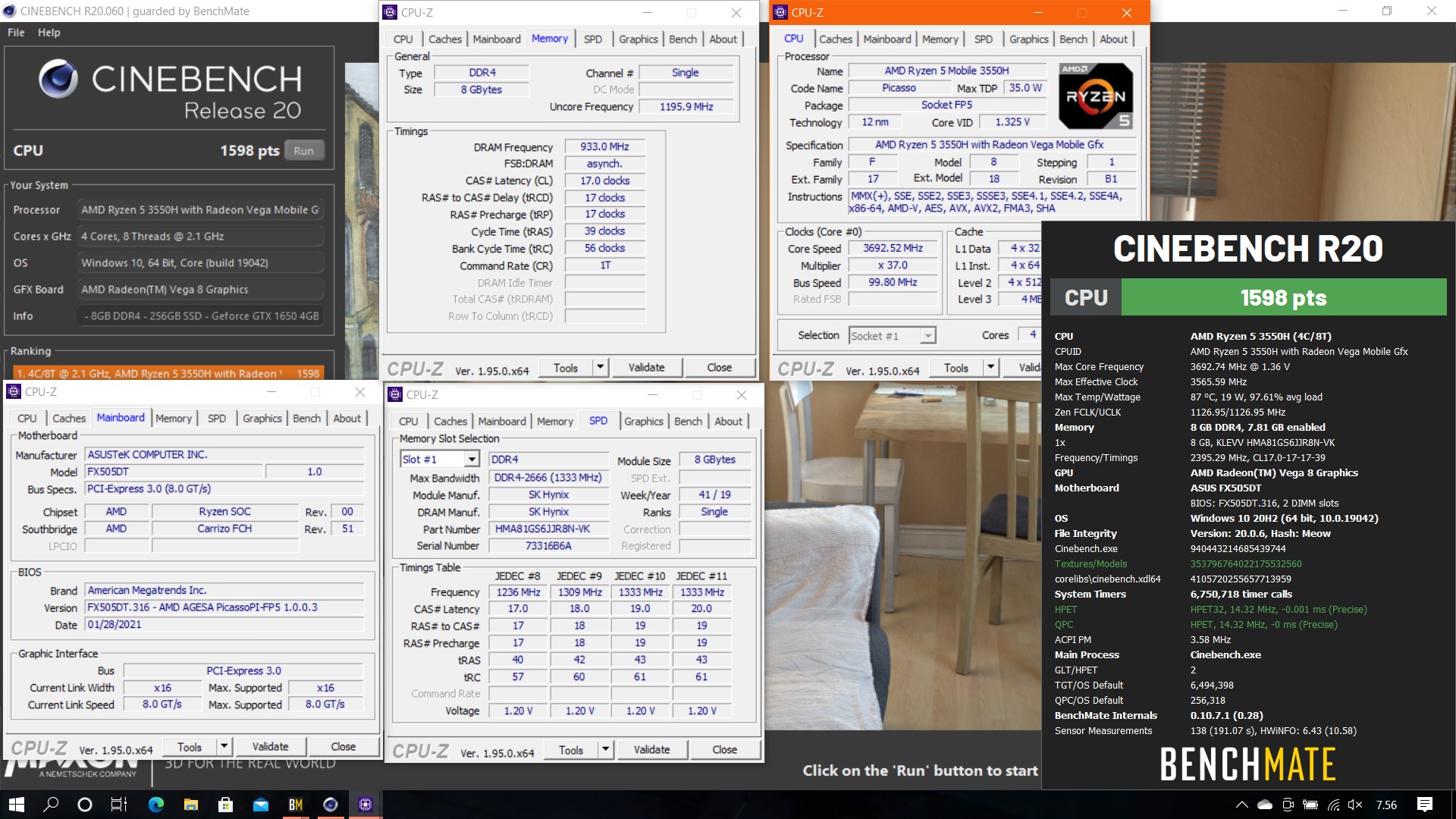Open Microsoft Store taskbar icon

225,805
